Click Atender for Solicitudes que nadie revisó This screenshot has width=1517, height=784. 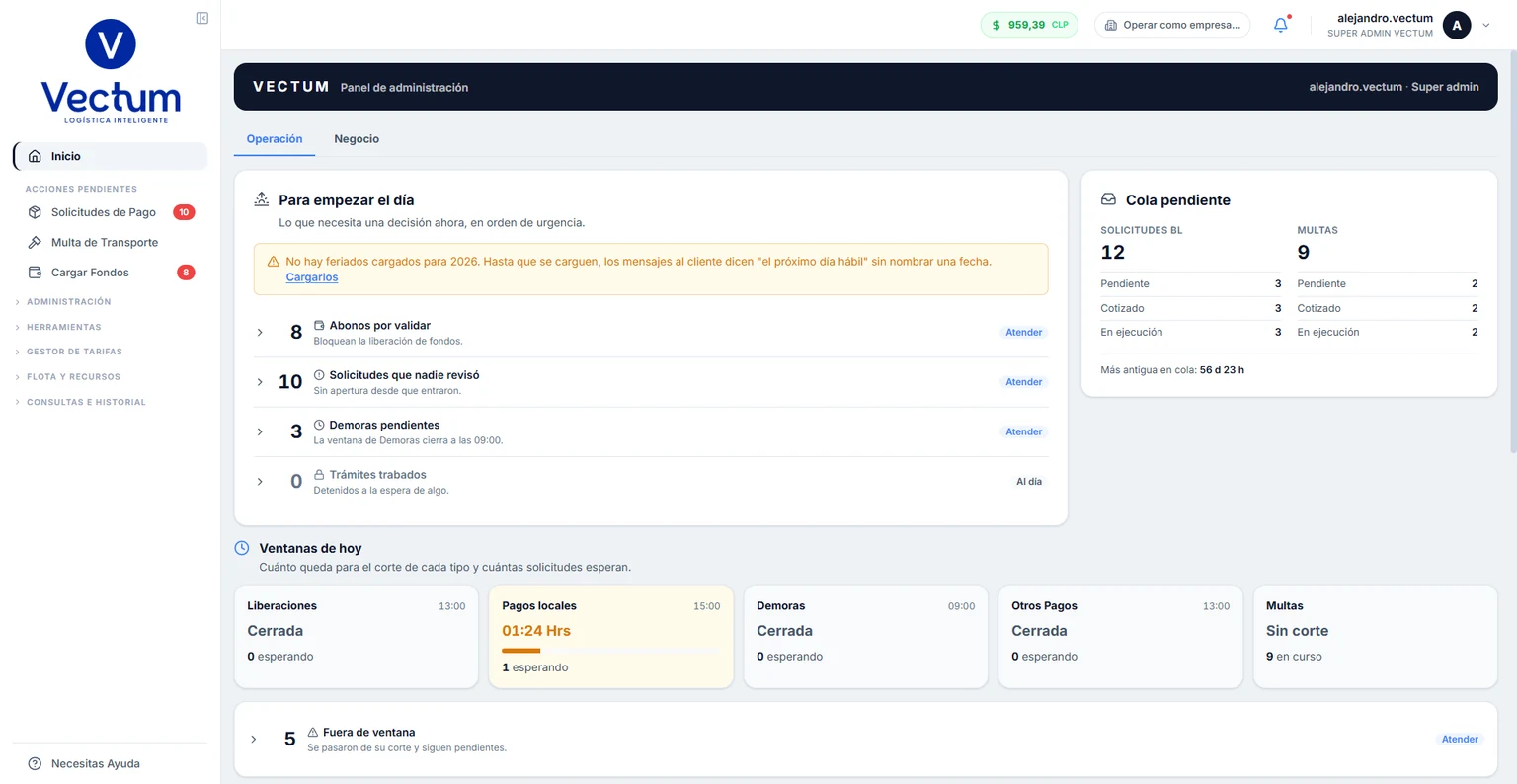(1024, 382)
